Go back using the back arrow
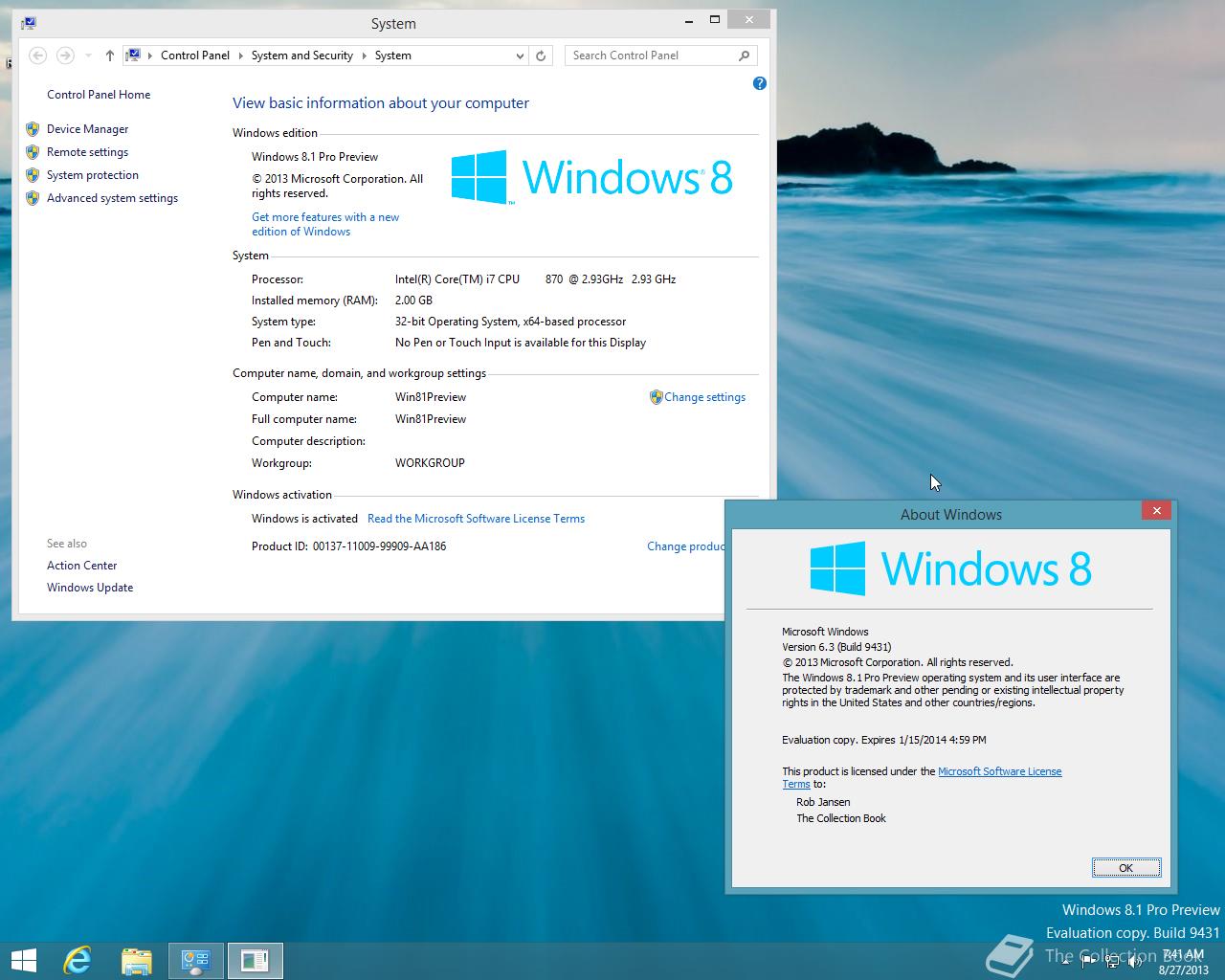Screen dimensions: 1225x980 point(37,56)
